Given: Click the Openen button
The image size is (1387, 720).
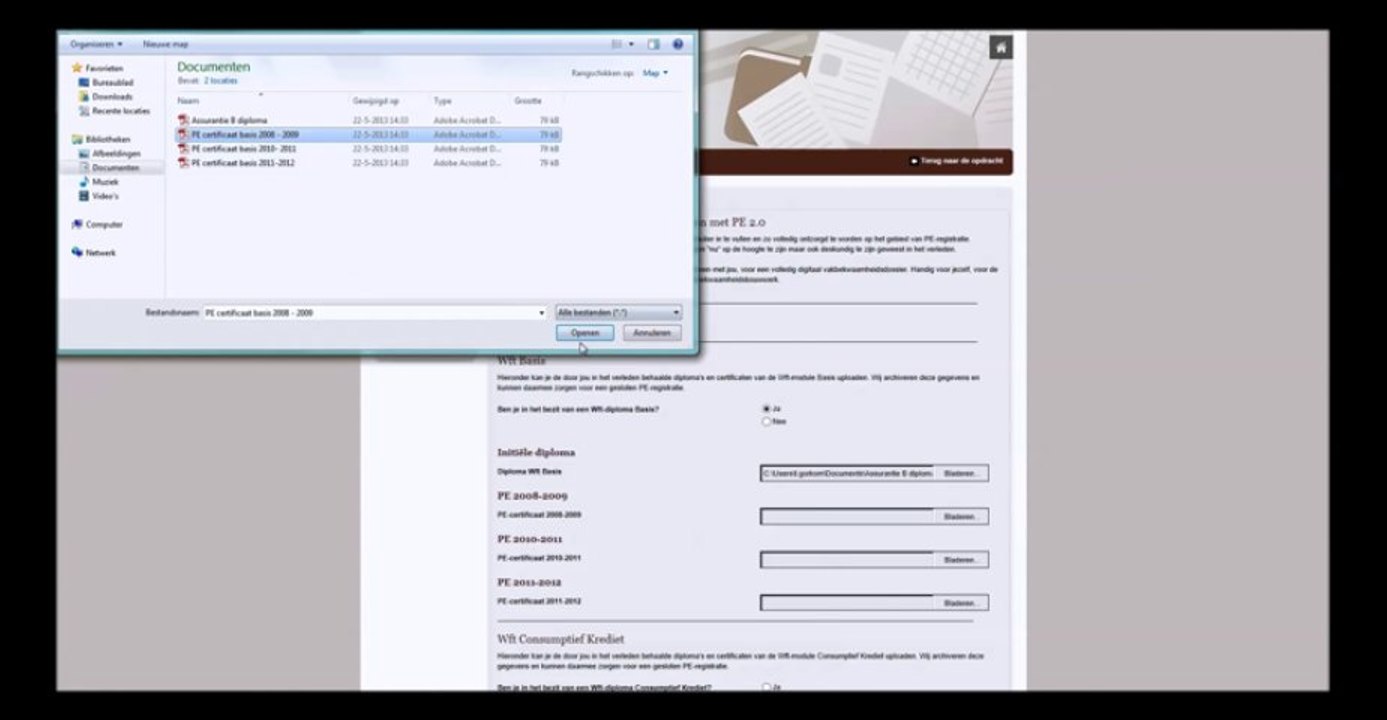Looking at the screenshot, I should [585, 333].
